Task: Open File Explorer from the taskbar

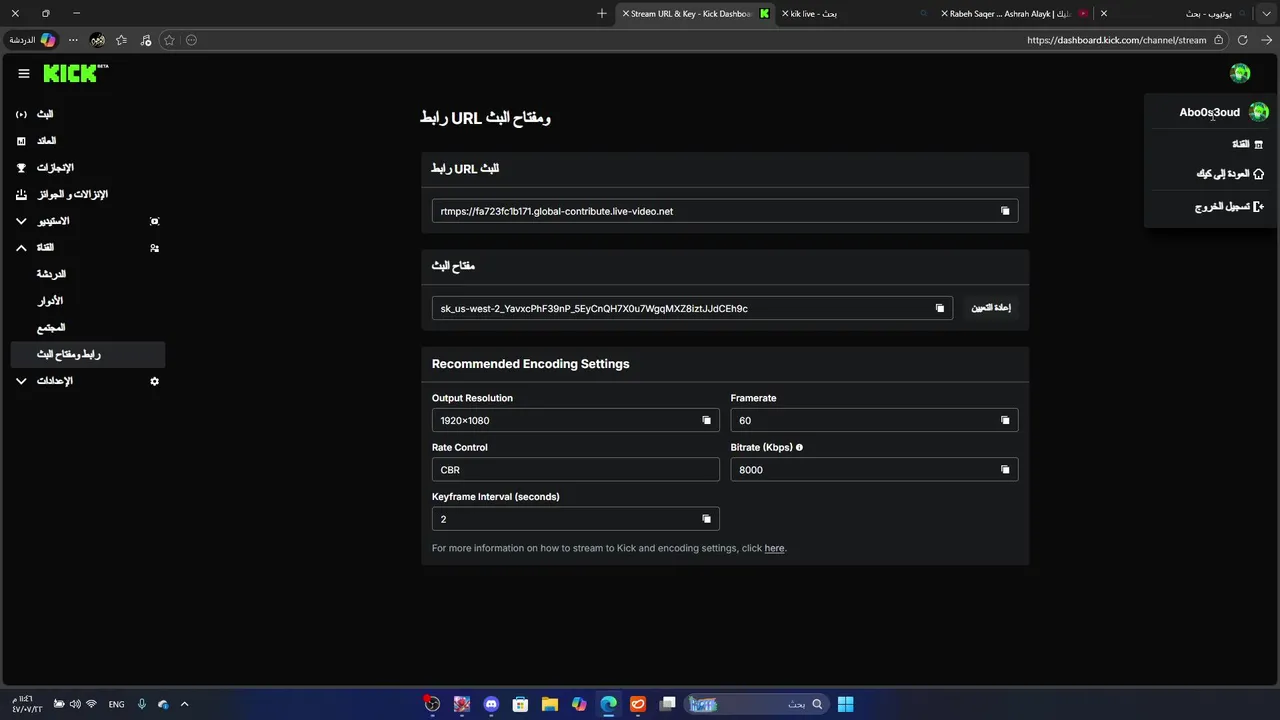Action: click(550, 704)
